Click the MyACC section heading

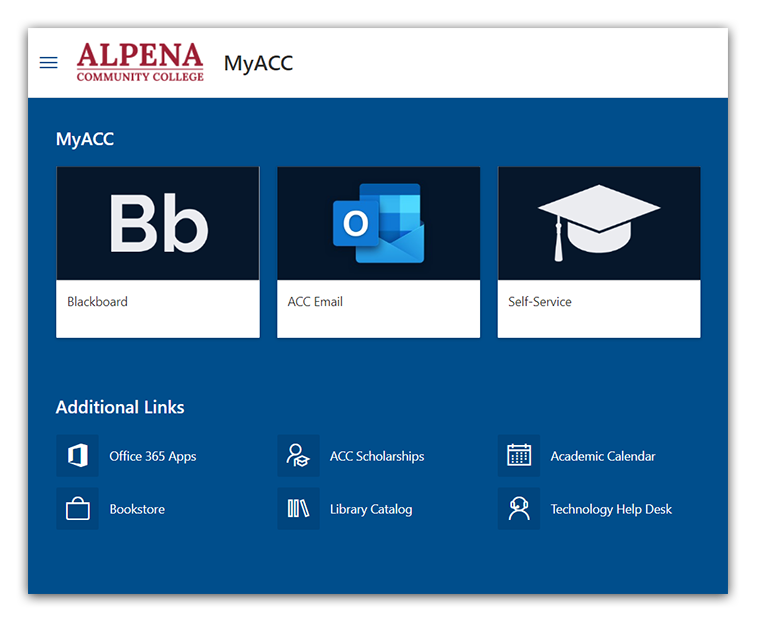pyautogui.click(x=85, y=139)
